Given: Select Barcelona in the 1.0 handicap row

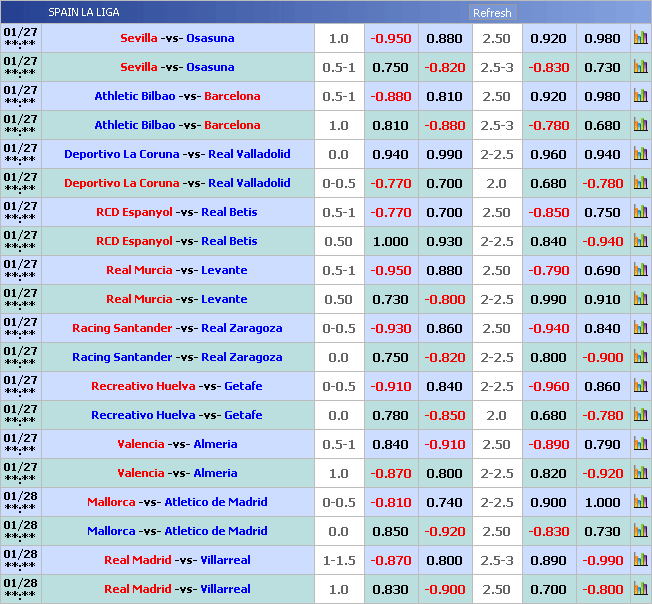Looking at the screenshot, I should tap(232, 125).
